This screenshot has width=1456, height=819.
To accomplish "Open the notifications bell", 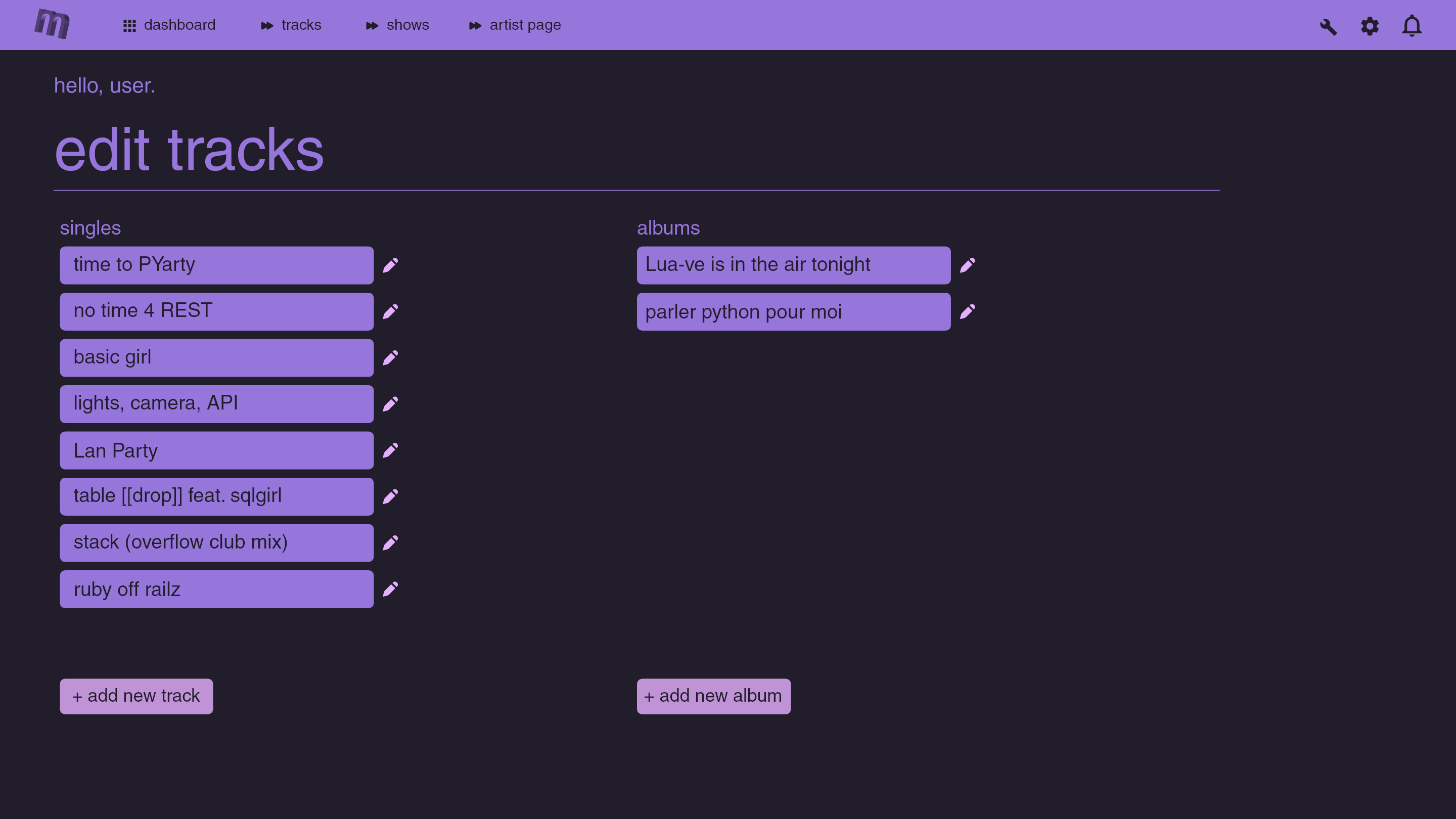I will coord(1412,26).
